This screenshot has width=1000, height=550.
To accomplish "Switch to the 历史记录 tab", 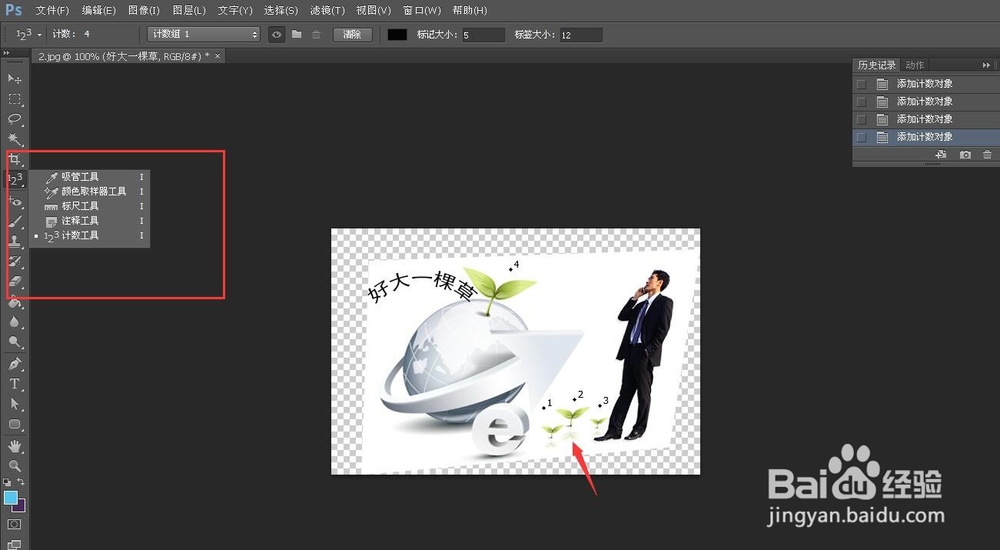I will (x=876, y=65).
